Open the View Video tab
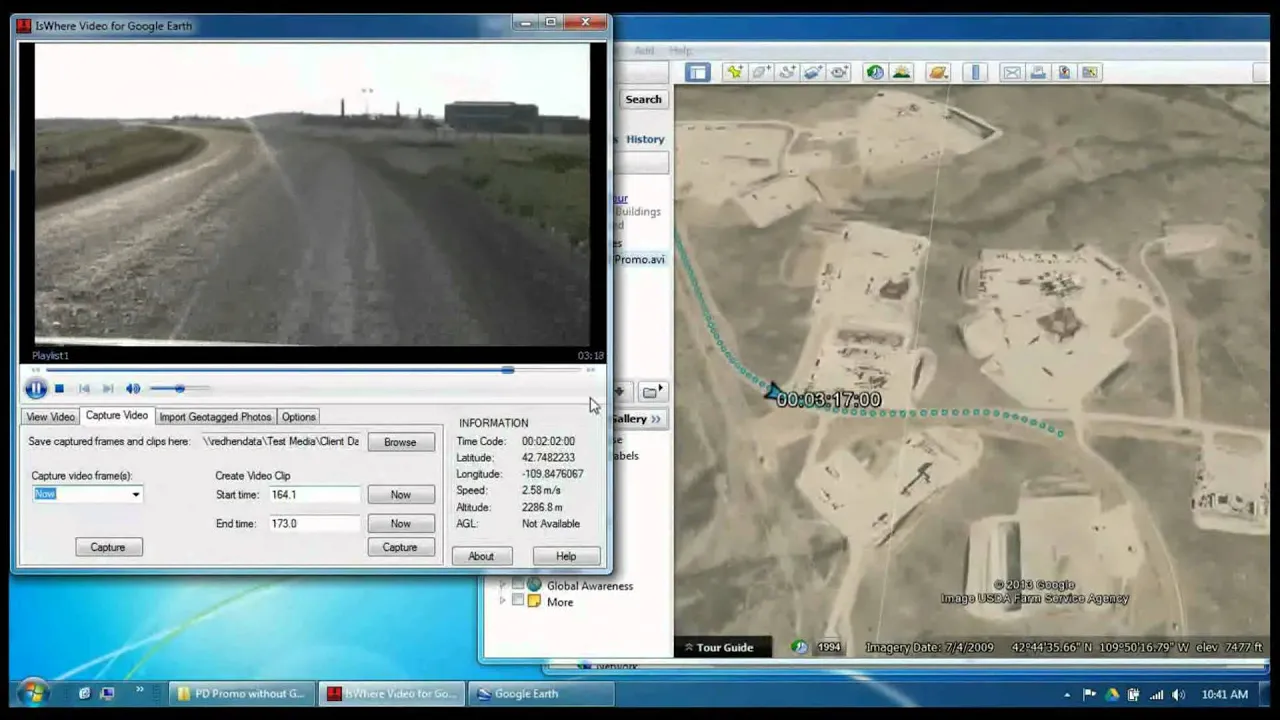The height and width of the screenshot is (720, 1280). (50, 417)
